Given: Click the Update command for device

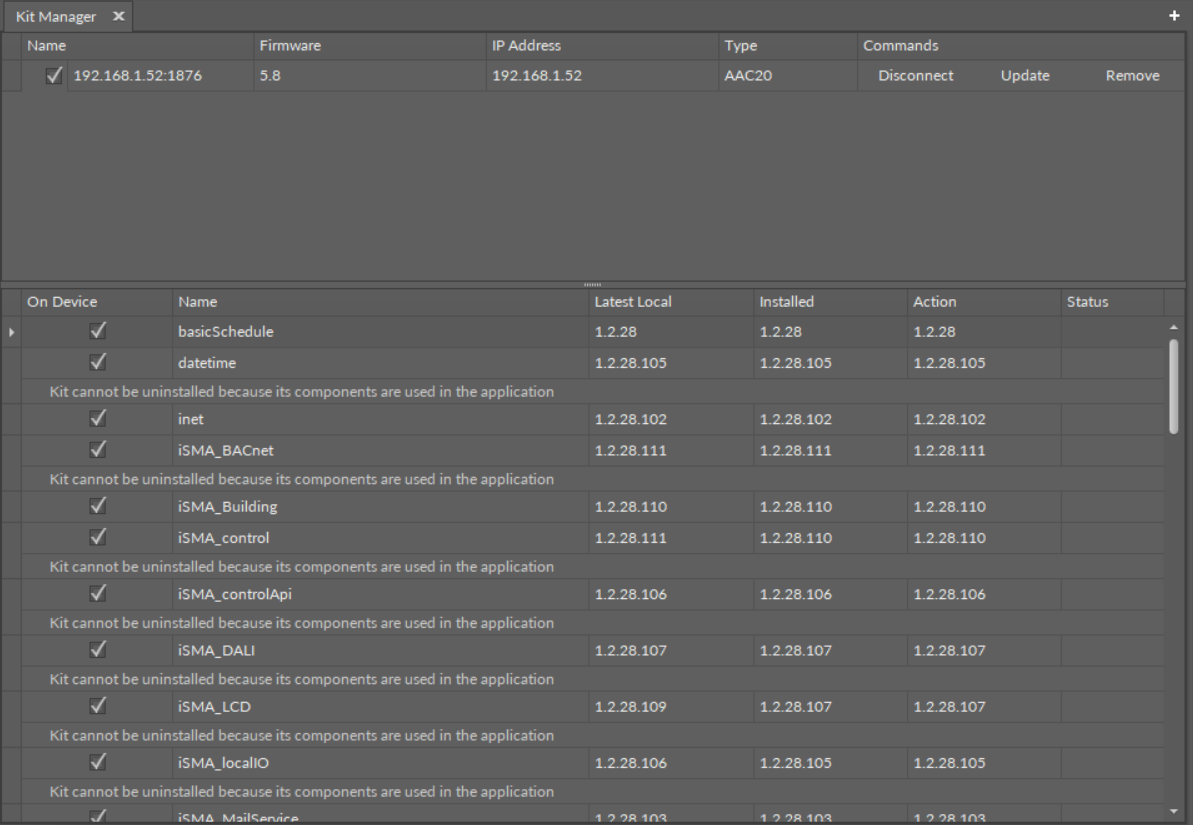Looking at the screenshot, I should point(1025,76).
